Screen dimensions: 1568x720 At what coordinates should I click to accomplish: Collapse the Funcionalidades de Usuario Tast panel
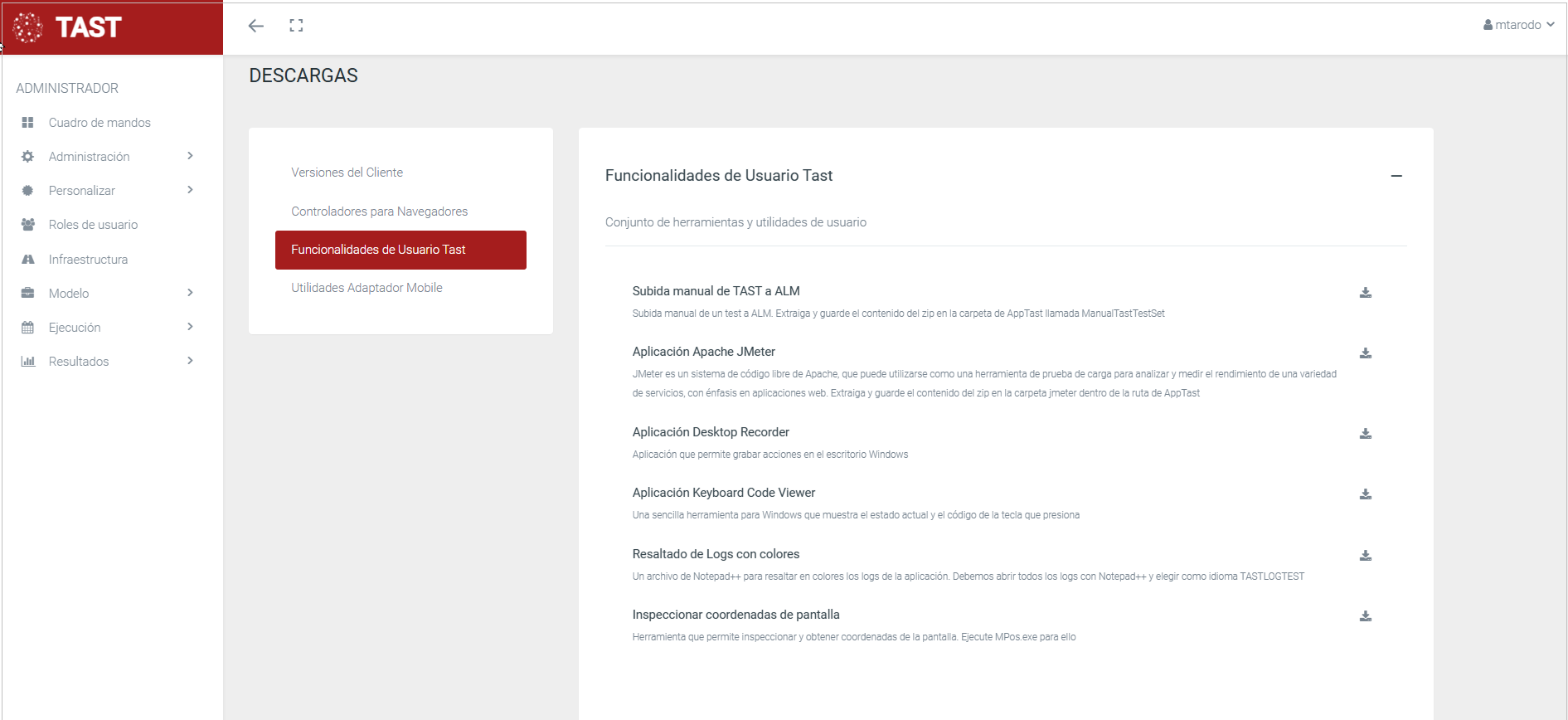click(x=1396, y=176)
